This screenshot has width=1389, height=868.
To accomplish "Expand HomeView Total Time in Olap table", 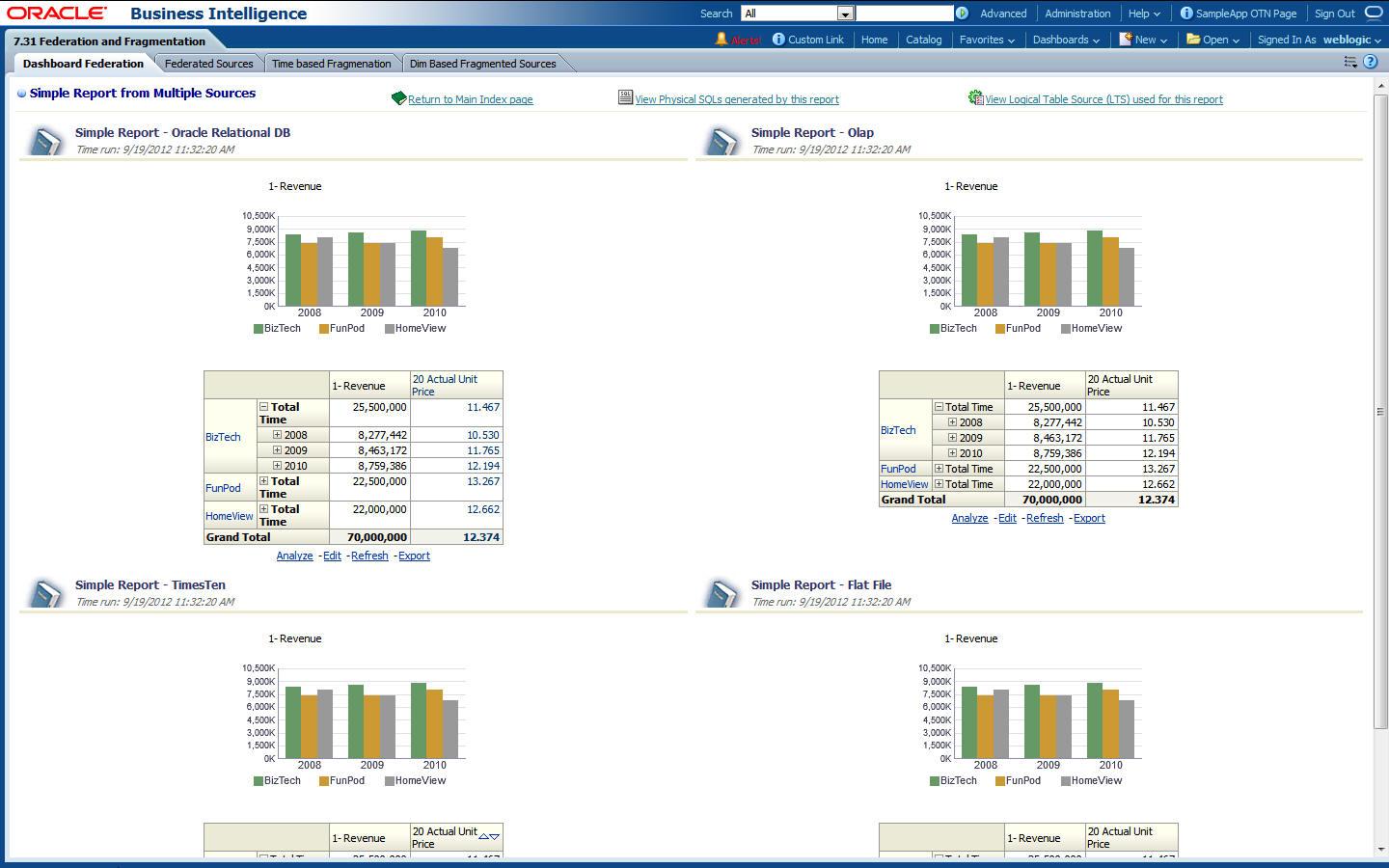I will click(939, 484).
